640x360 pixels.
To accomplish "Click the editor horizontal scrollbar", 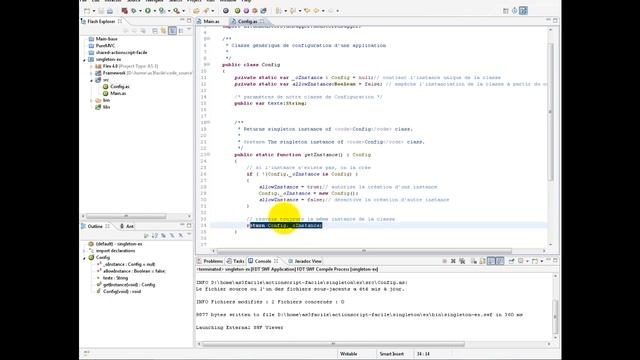I will coord(363,251).
